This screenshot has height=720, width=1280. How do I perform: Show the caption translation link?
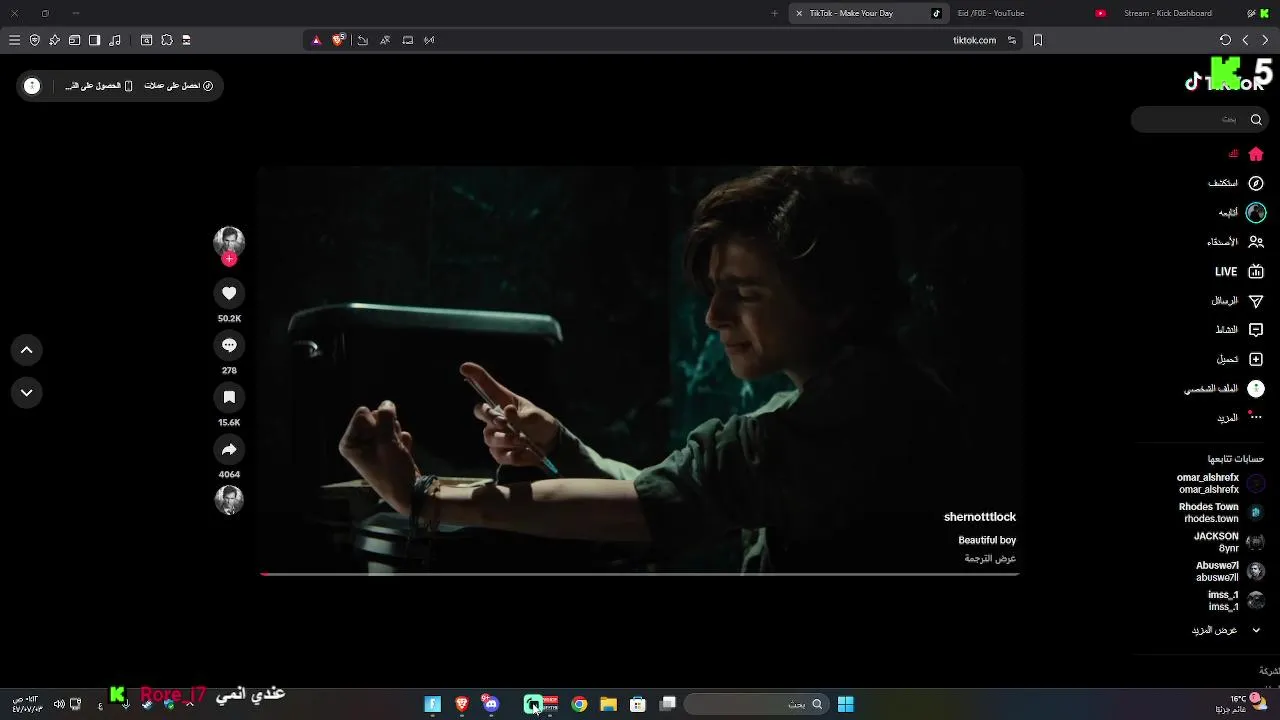[990, 558]
